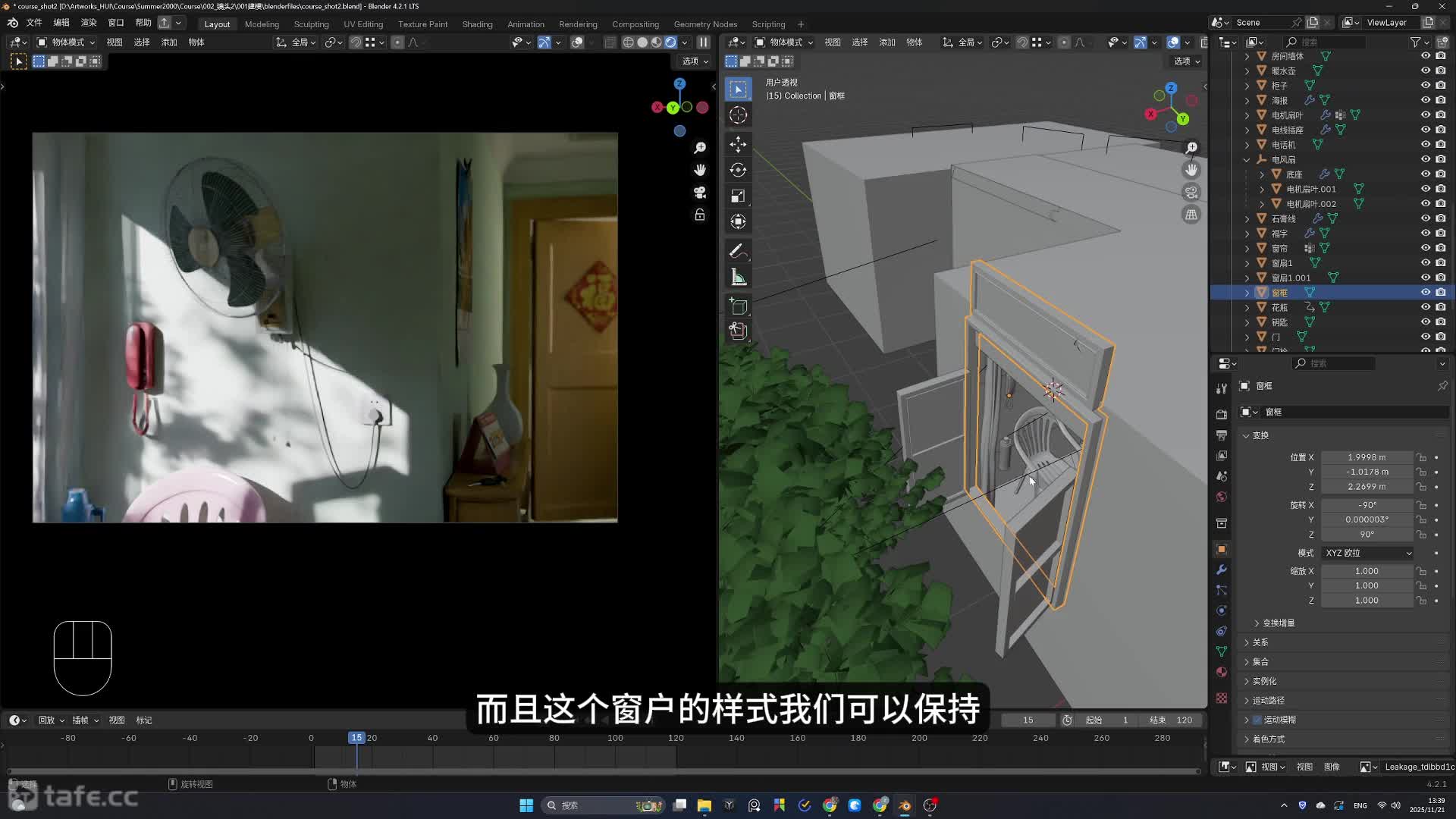1456x819 pixels.
Task: Hide 窗框 object with eye icon
Action: pyautogui.click(x=1425, y=292)
